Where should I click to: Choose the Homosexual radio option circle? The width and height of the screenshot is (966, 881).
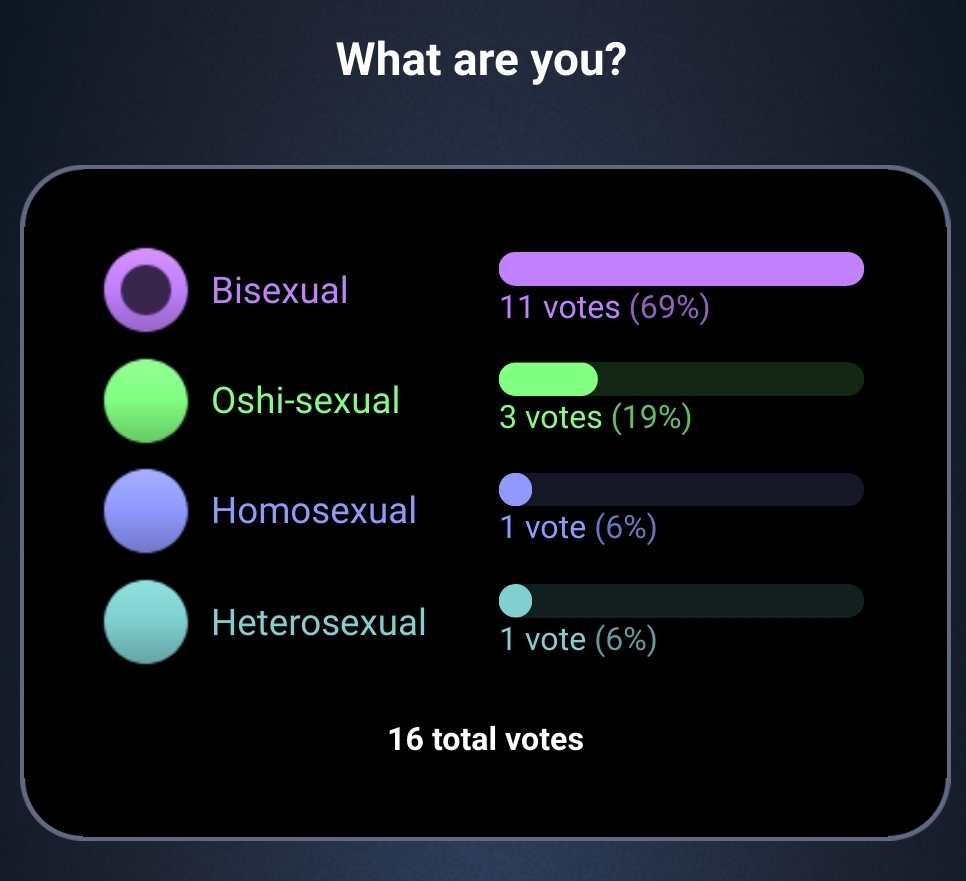click(146, 511)
